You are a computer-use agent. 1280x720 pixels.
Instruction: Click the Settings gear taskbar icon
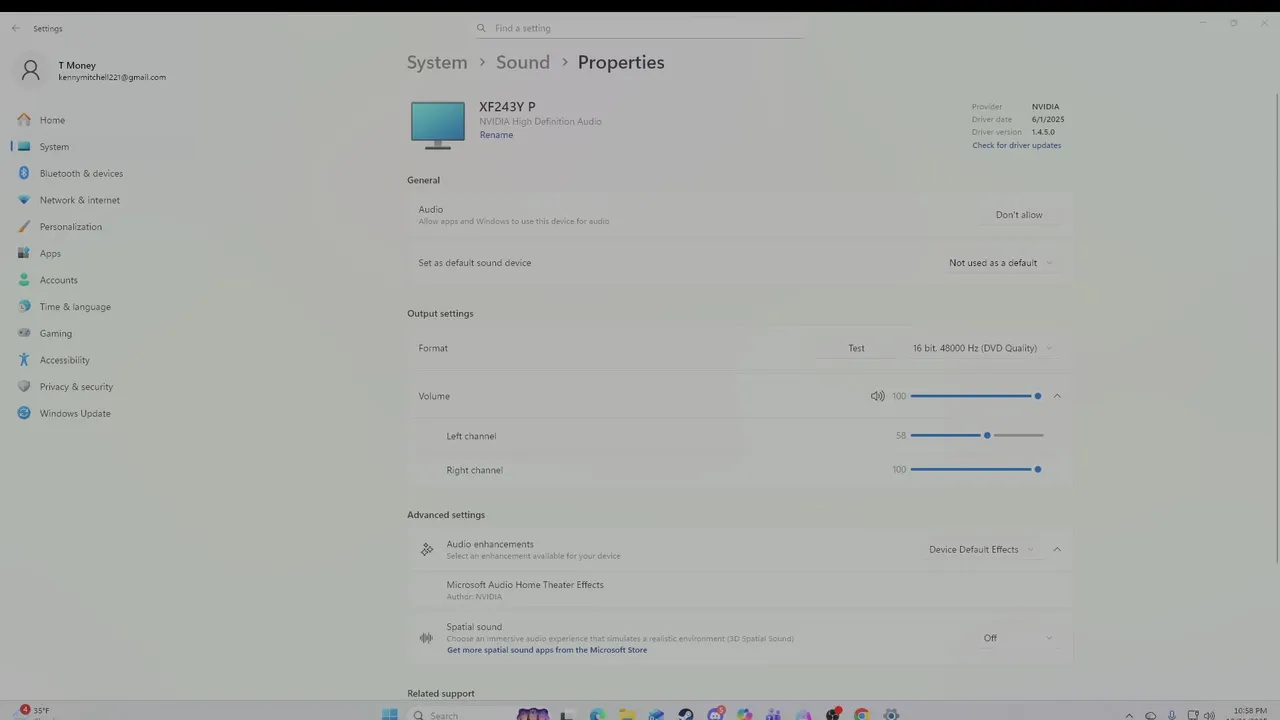891,714
